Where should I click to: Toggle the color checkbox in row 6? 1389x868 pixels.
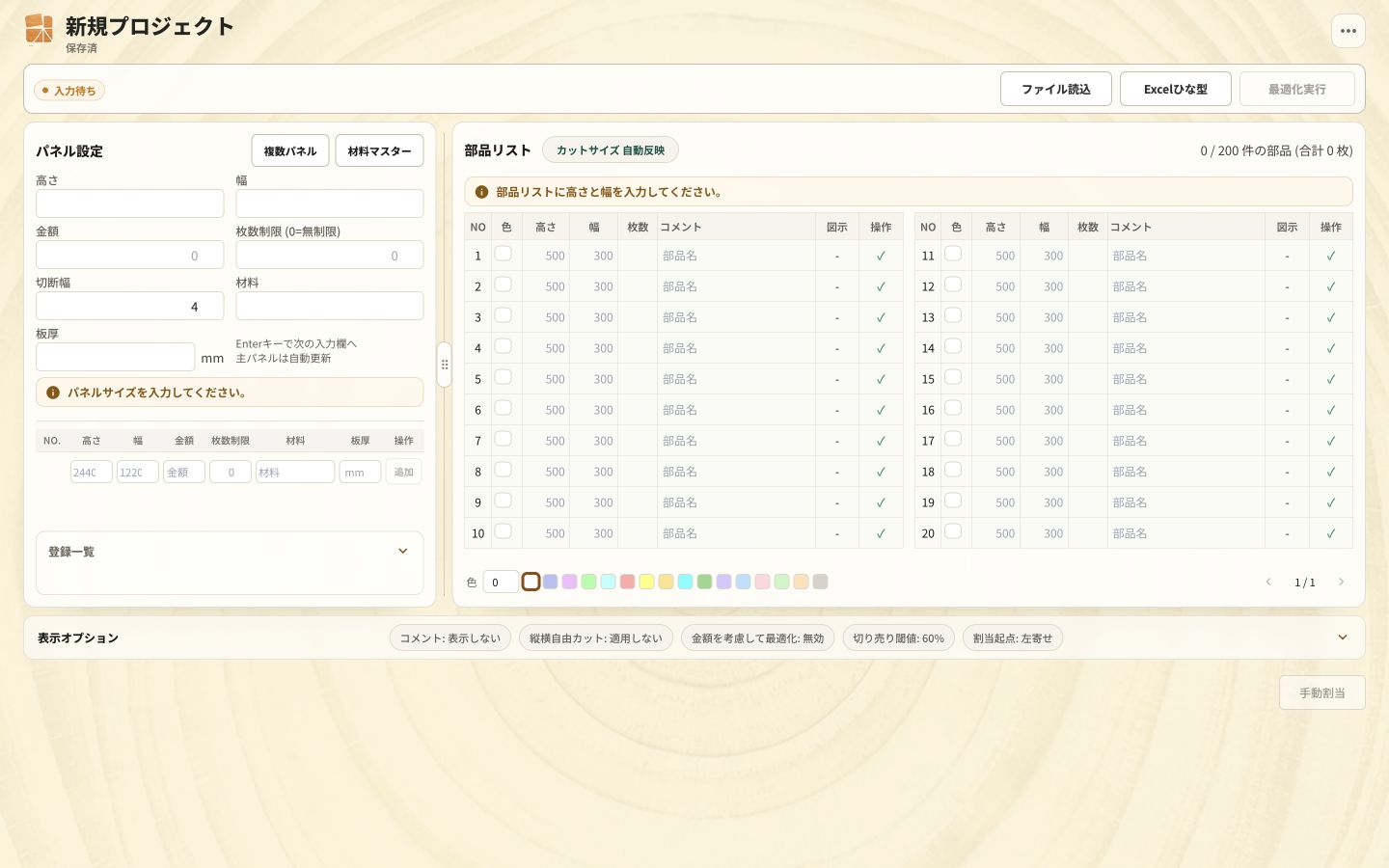coord(503,408)
